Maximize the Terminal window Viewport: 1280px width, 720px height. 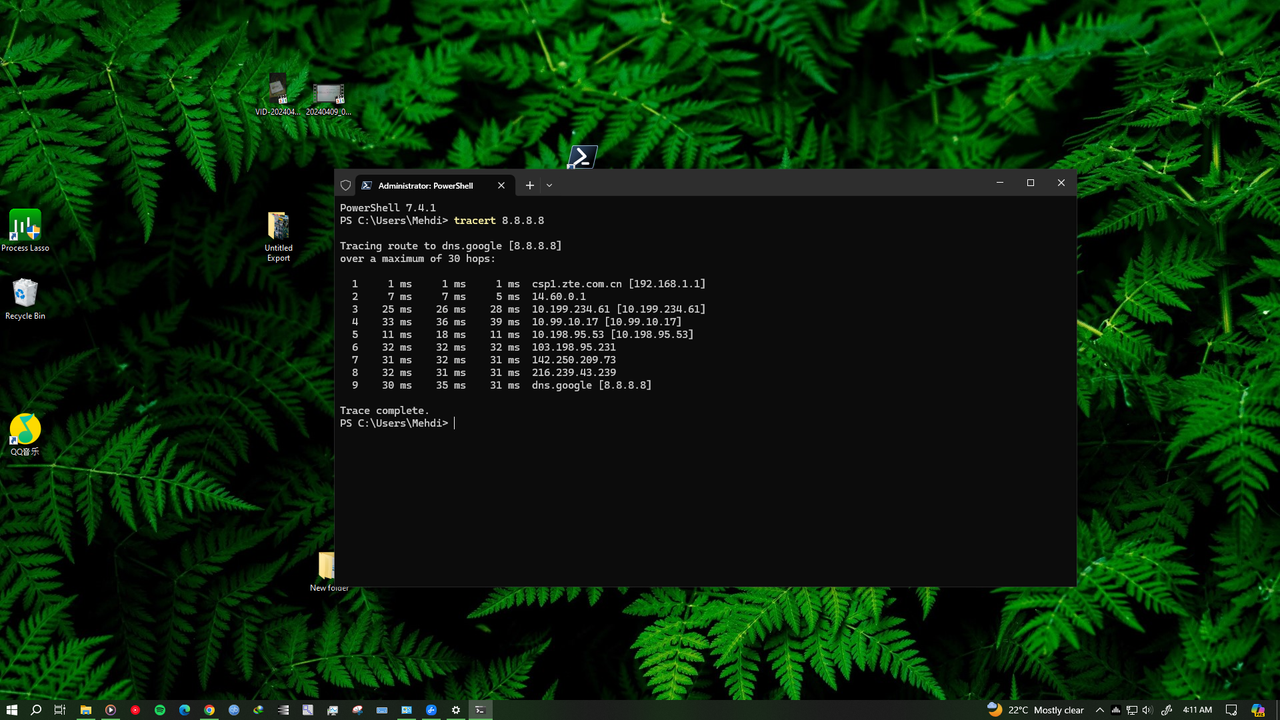tap(1030, 183)
